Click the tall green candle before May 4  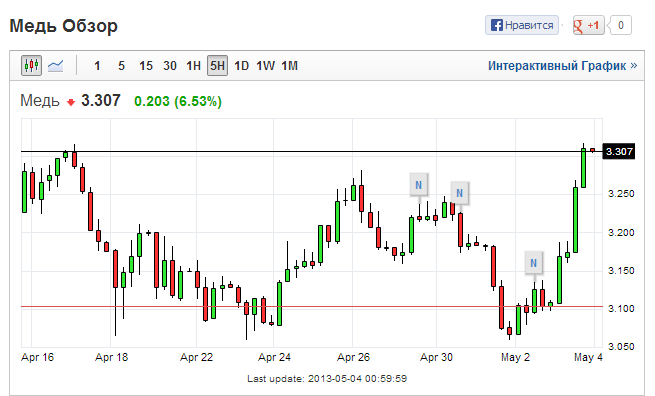575,220
